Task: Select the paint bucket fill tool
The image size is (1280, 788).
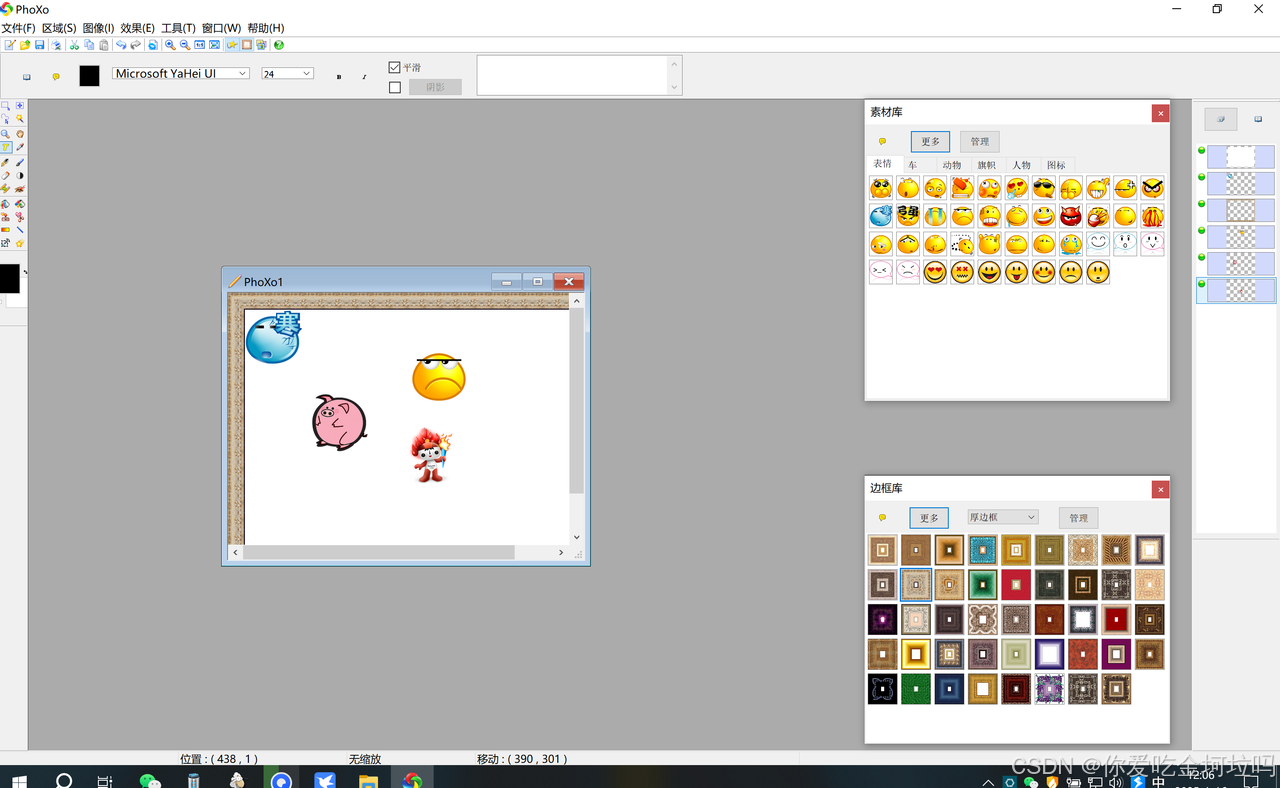Action: coord(5,204)
